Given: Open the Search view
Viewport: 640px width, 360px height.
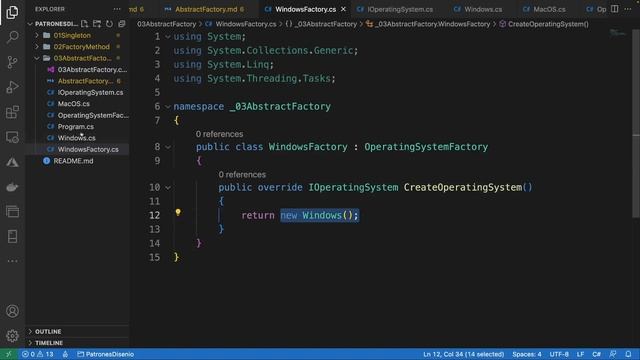Looking at the screenshot, I should pos(12,37).
